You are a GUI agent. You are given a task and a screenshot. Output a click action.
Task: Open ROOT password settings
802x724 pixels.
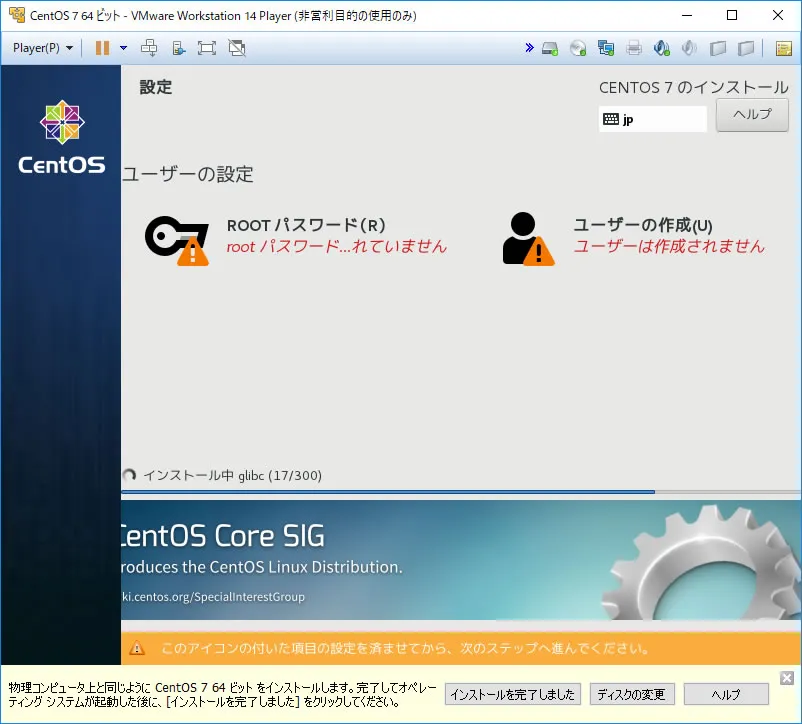tap(296, 240)
